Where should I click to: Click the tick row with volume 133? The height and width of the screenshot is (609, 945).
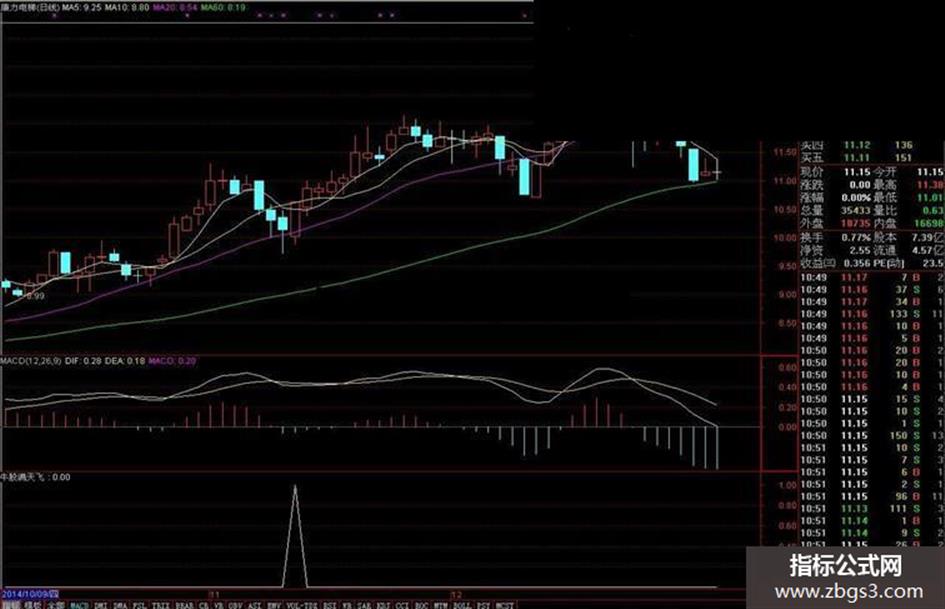pyautogui.click(x=871, y=314)
